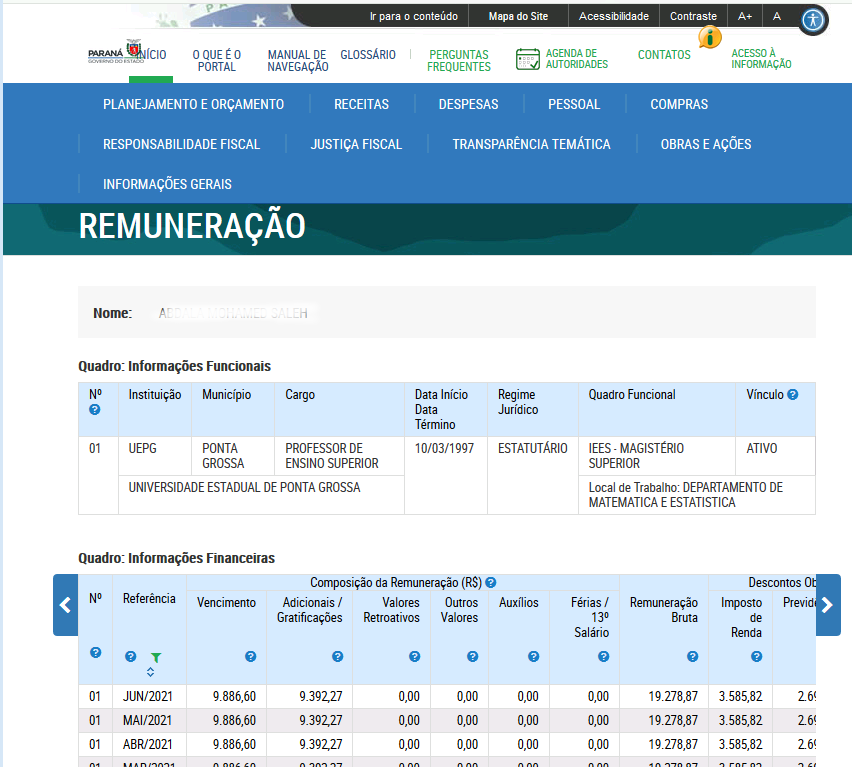Show help for Valores Retroativos column
The width and height of the screenshot is (852, 767).
click(x=415, y=656)
